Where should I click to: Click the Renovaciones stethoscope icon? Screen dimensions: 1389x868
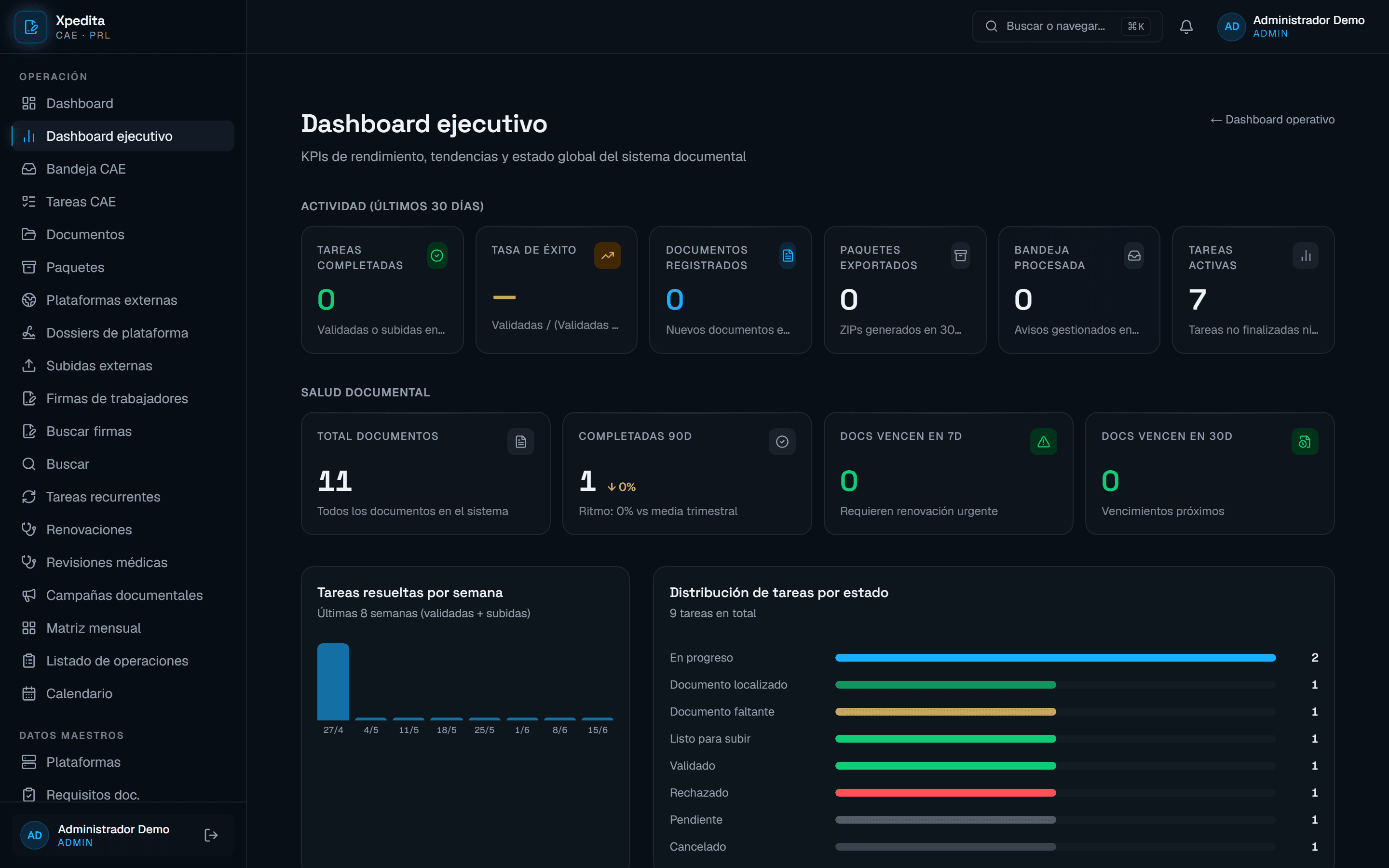pos(29,529)
